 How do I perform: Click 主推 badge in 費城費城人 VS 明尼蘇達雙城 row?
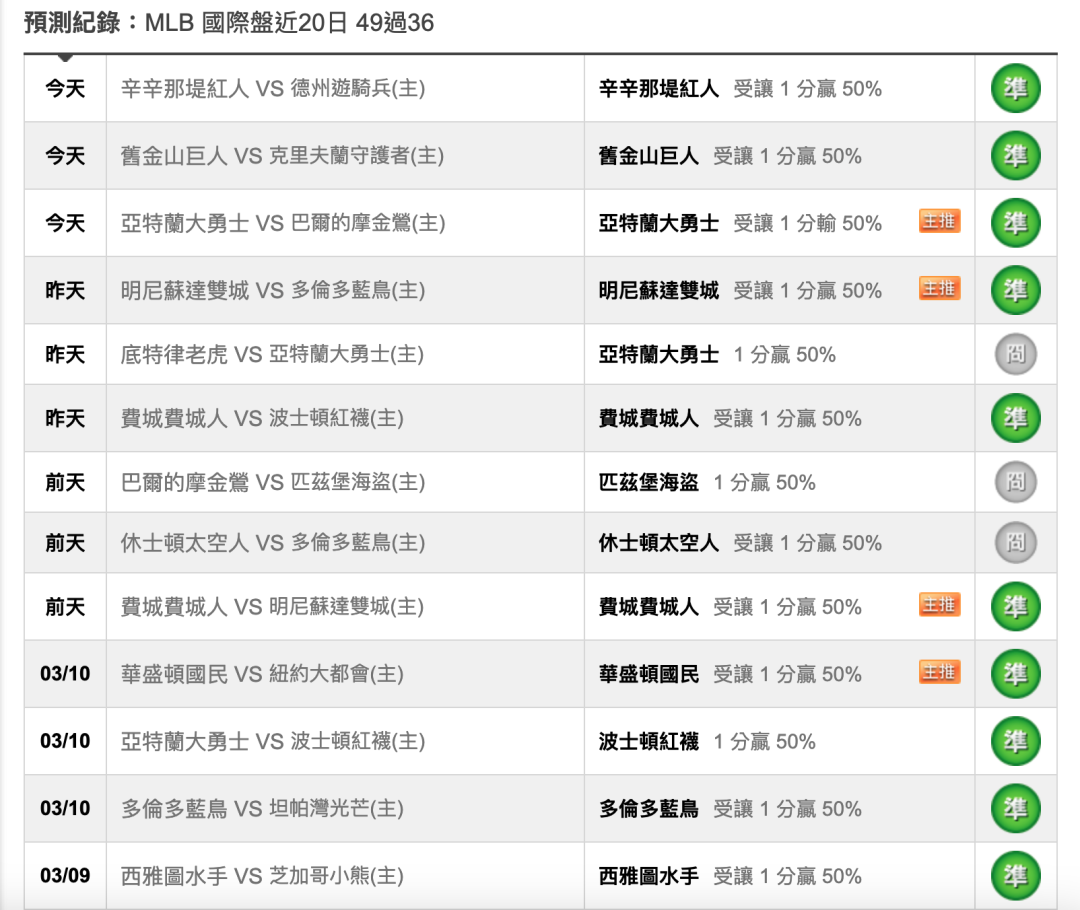point(939,605)
